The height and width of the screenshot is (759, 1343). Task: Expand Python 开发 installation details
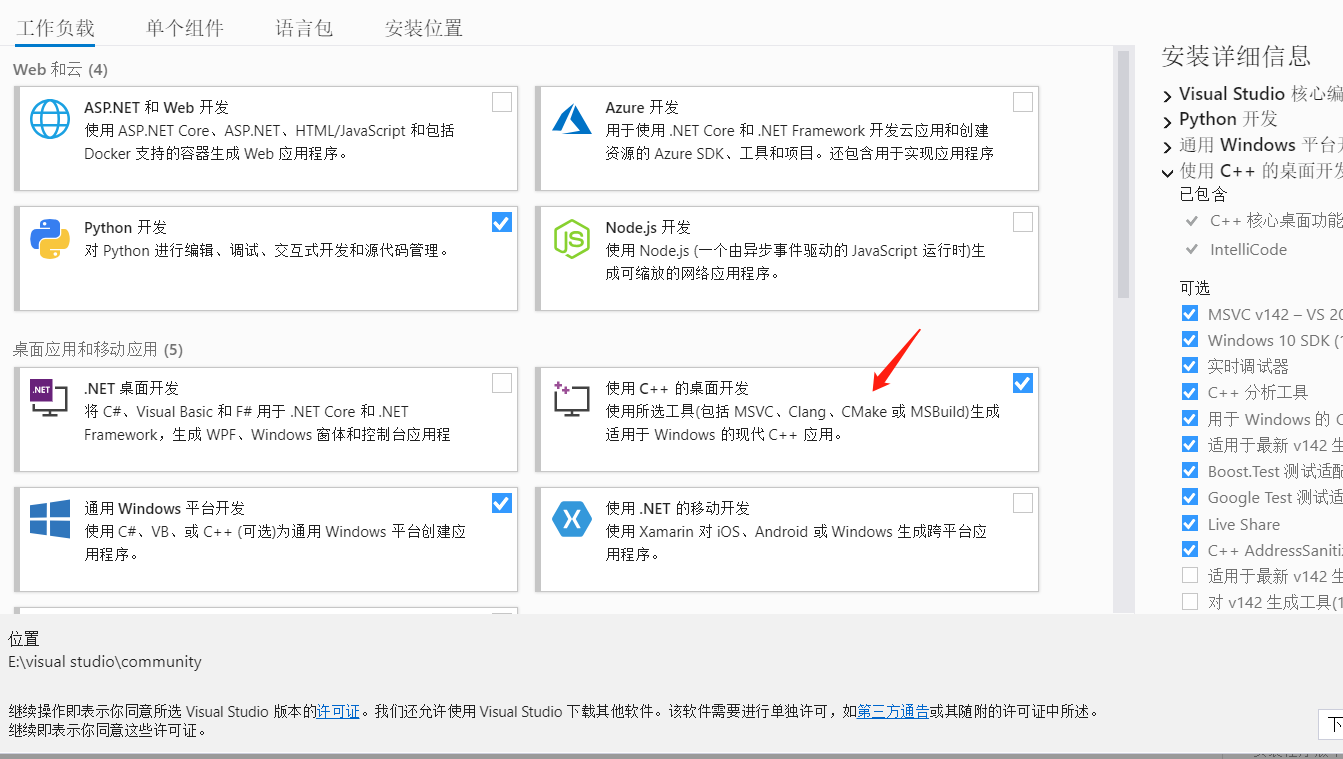coord(1168,121)
